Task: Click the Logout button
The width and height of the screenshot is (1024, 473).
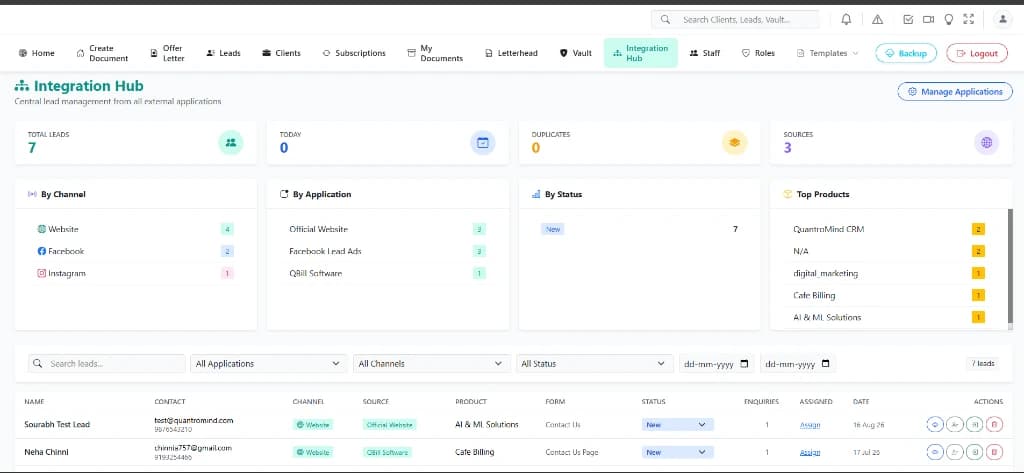Action: (977, 53)
